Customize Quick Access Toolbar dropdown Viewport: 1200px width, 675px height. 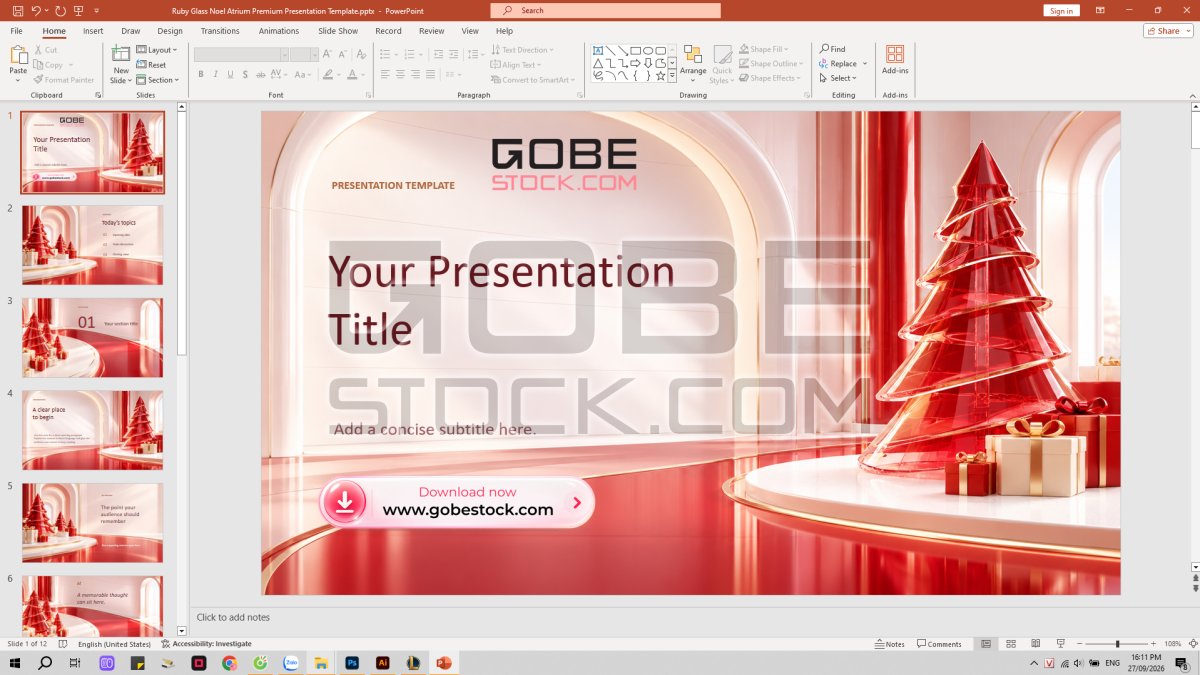pyautogui.click(x=97, y=10)
